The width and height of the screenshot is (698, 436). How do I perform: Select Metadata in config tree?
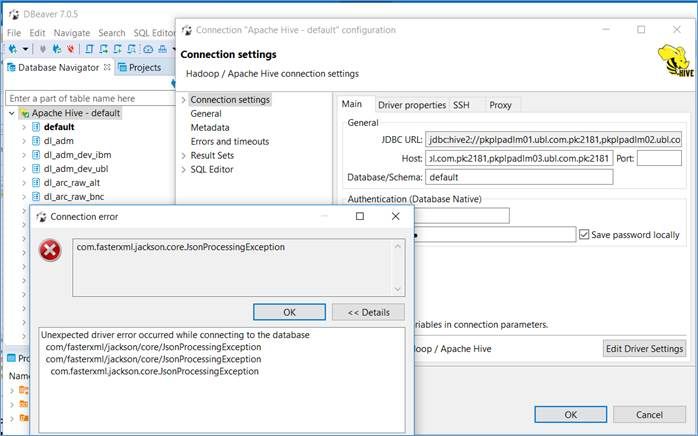pos(210,127)
